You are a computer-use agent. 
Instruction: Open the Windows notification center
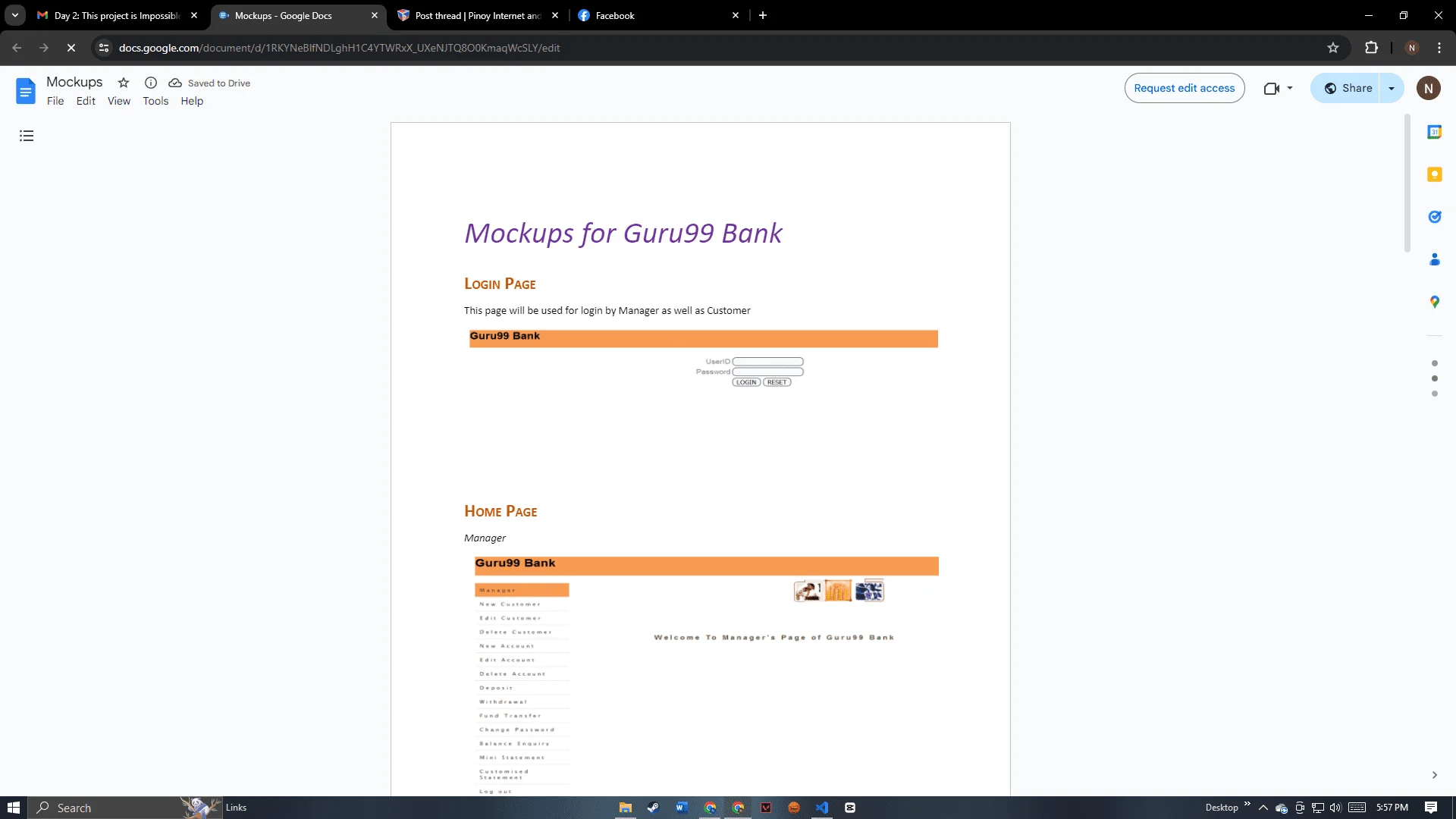coord(1431,808)
